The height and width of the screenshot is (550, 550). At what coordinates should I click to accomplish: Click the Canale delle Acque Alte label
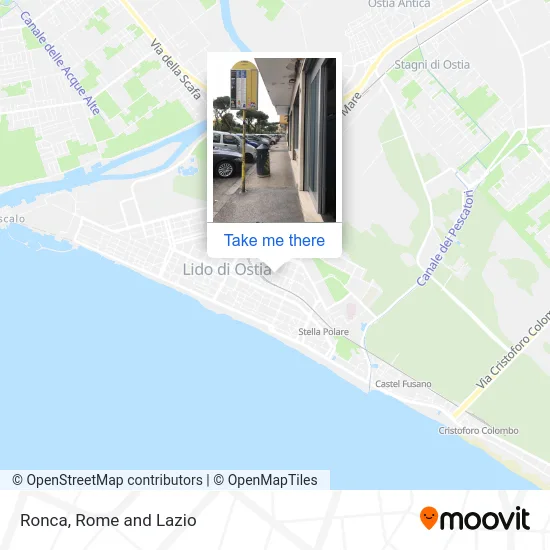click(x=60, y=63)
